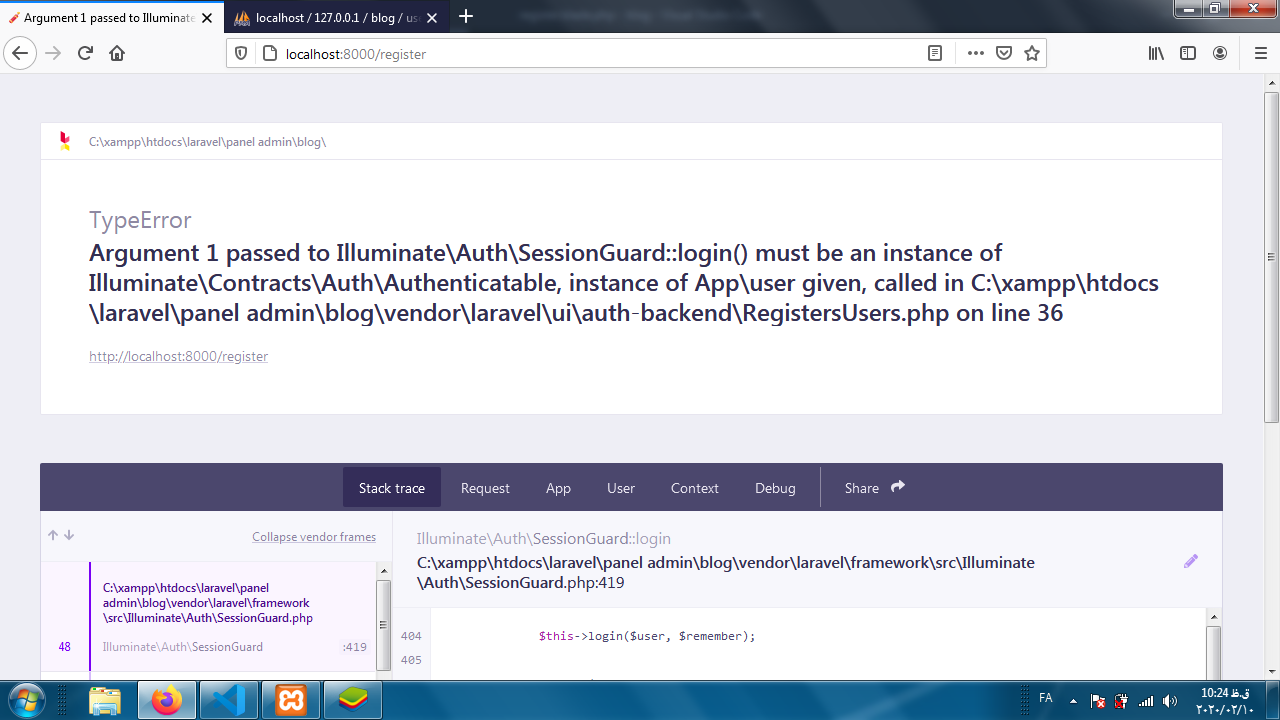Open the Library bookshelf icon
Viewport: 1280px width, 720px height.
click(1156, 54)
